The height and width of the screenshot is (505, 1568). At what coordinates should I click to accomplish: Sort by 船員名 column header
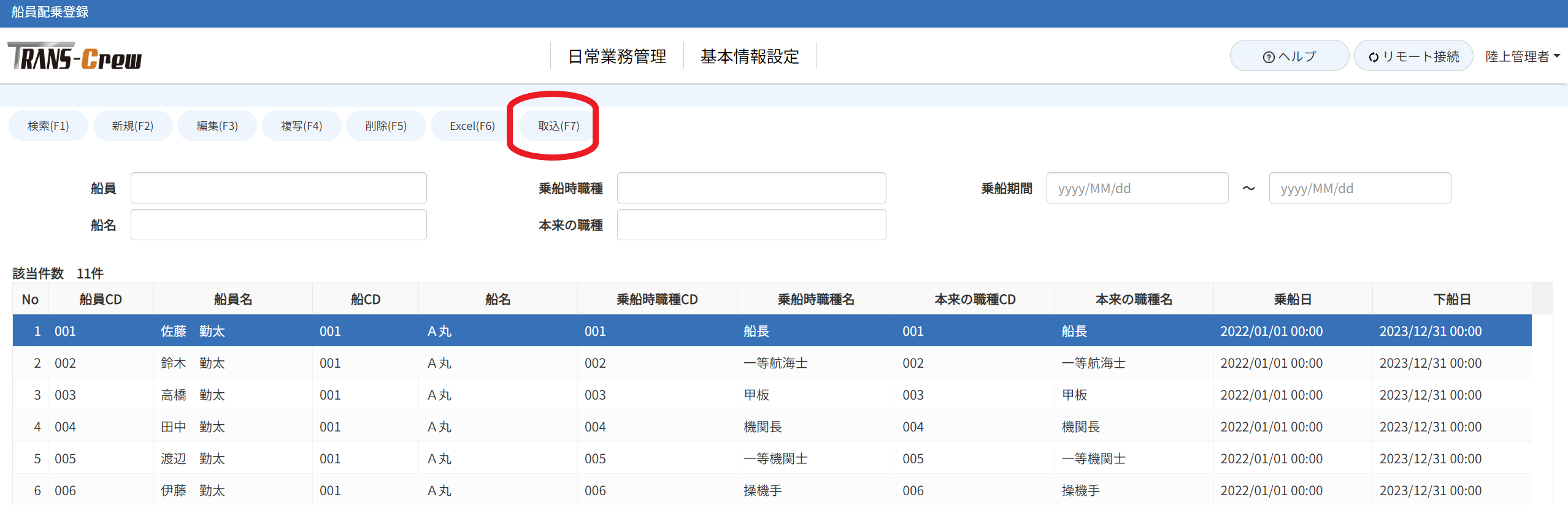pyautogui.click(x=233, y=299)
